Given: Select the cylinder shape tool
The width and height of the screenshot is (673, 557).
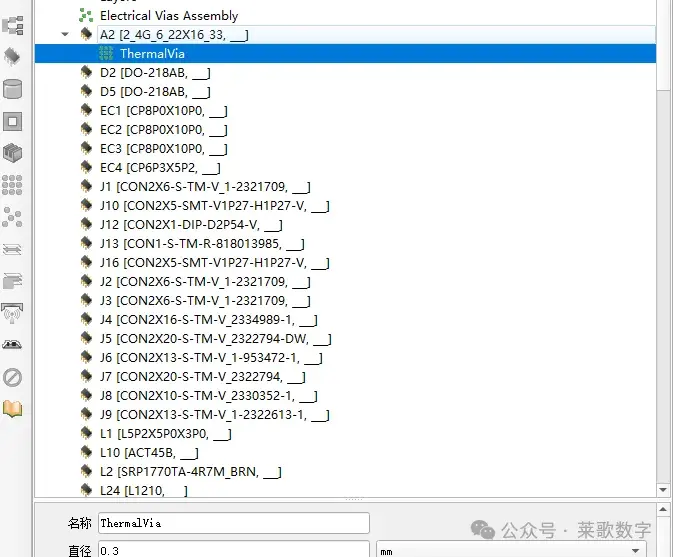Looking at the screenshot, I should point(12,89).
